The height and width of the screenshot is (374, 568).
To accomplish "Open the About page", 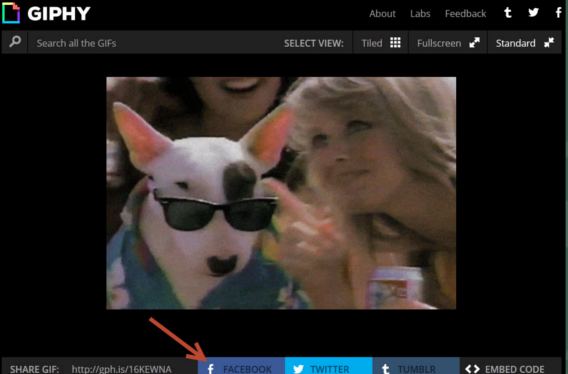I will [x=382, y=14].
